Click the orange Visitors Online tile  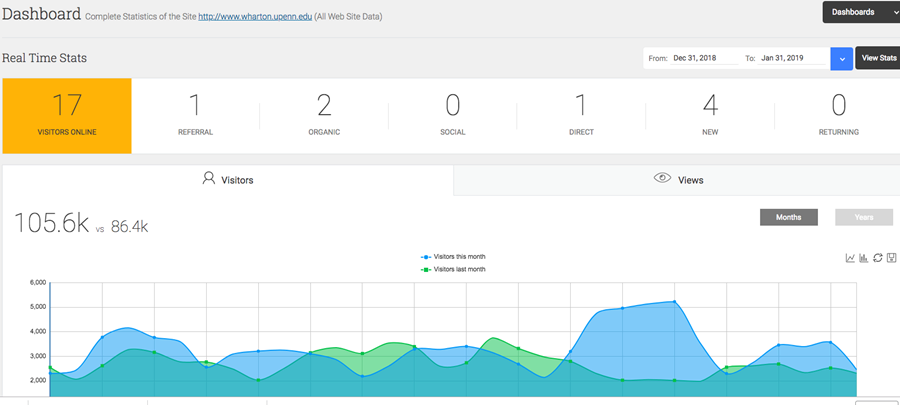(x=67, y=116)
